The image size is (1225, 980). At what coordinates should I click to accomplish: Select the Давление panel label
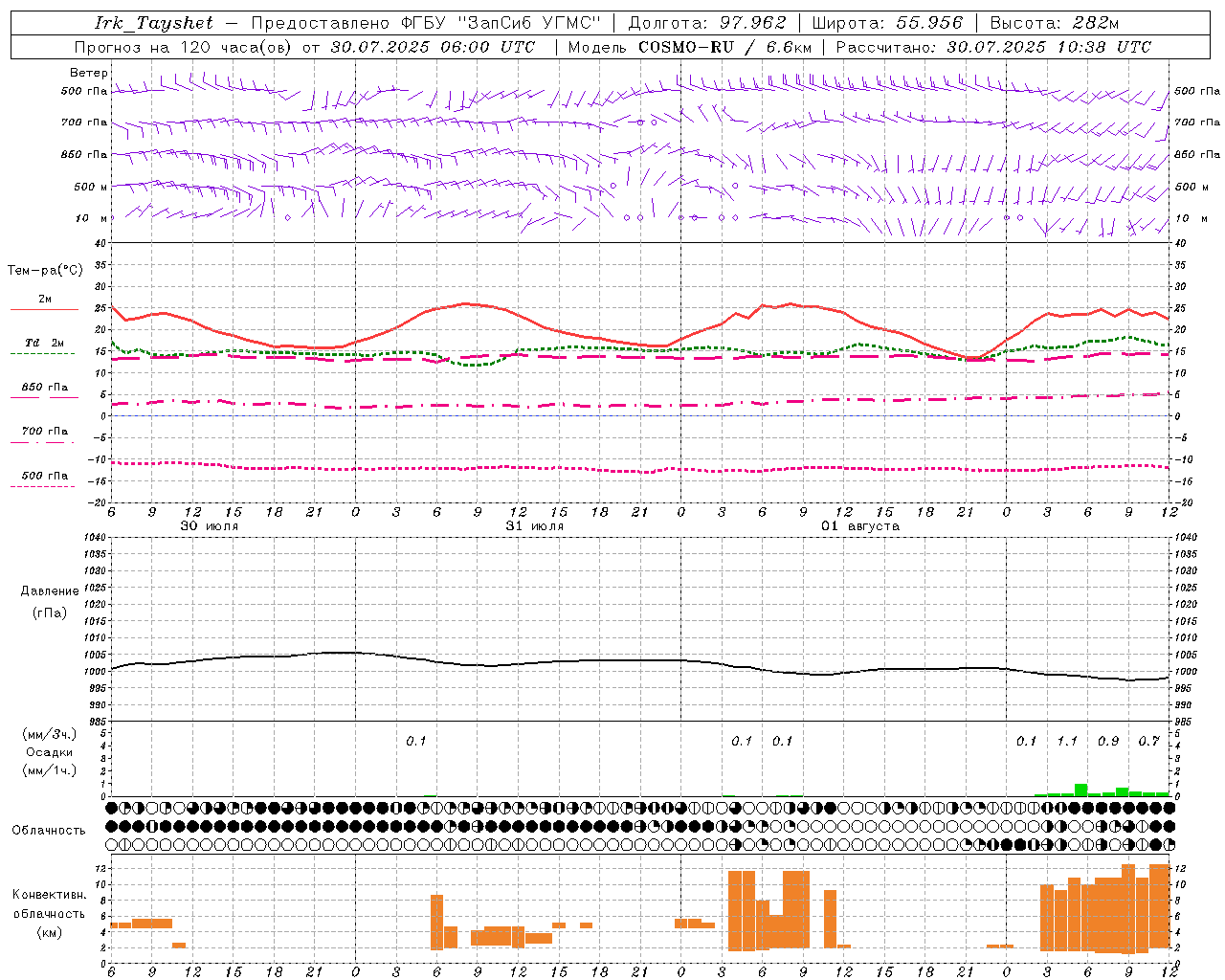coord(50,591)
